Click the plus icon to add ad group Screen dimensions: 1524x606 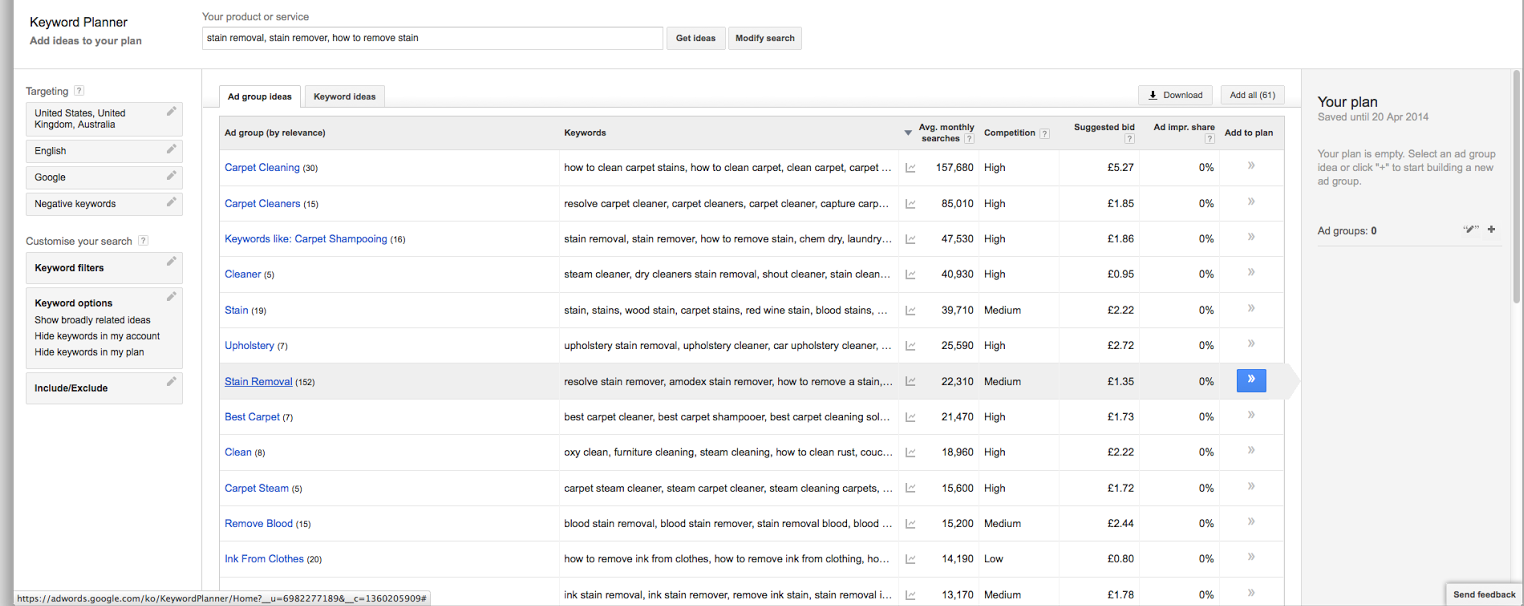[x=1491, y=230]
